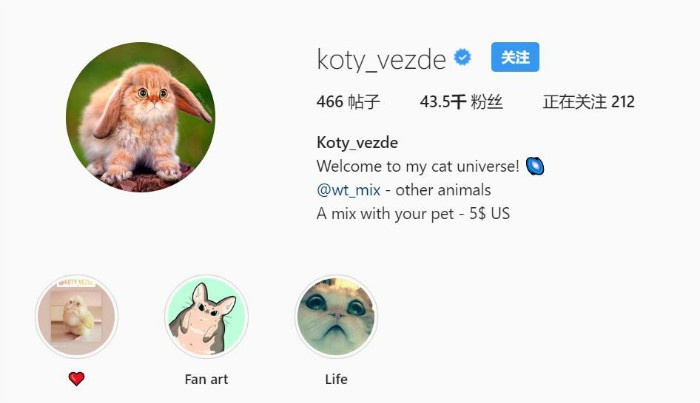Open the Life highlight circle
Screen dimensions: 700x403
336,316
